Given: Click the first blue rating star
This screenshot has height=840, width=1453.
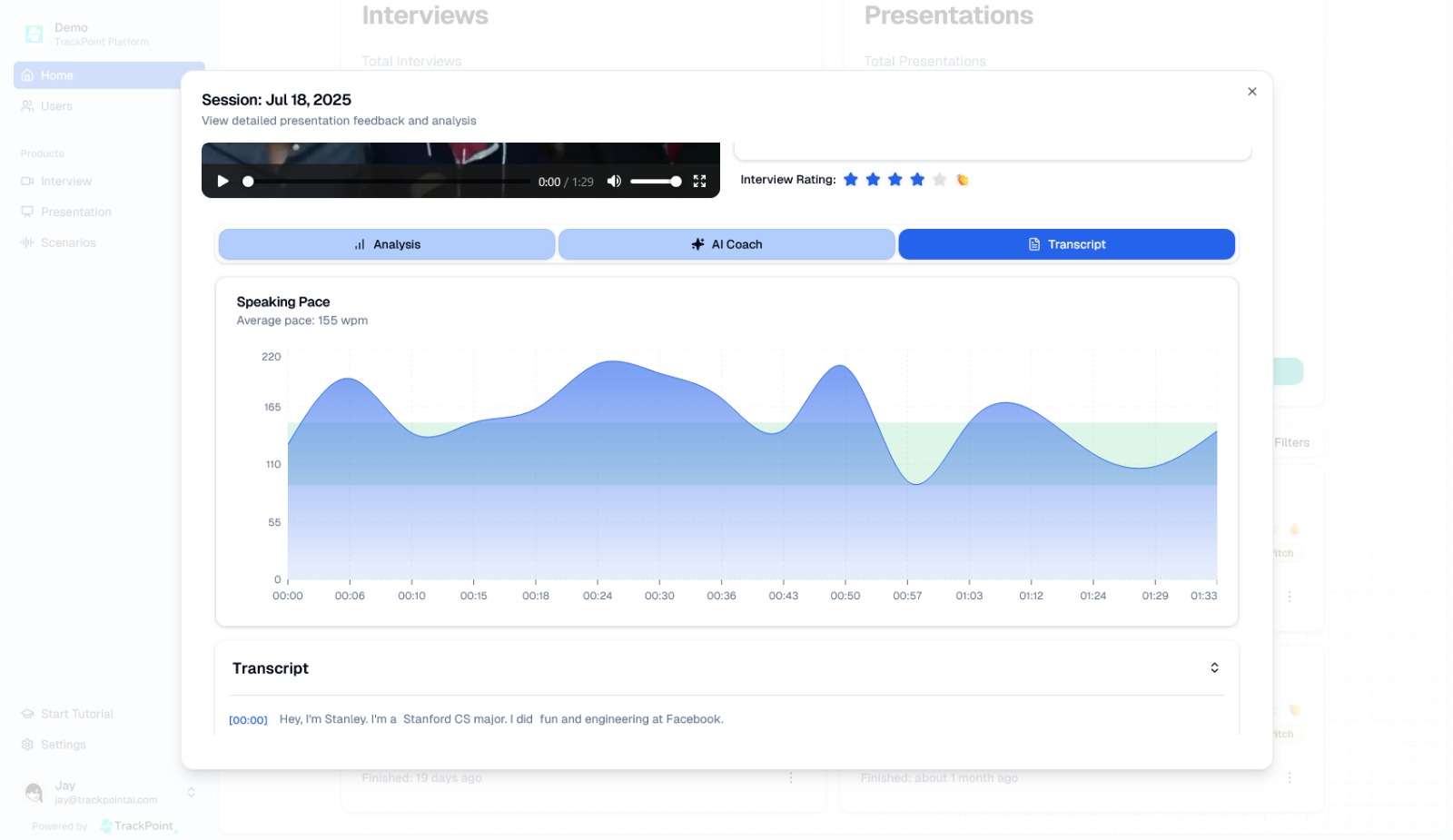Looking at the screenshot, I should [x=851, y=180].
